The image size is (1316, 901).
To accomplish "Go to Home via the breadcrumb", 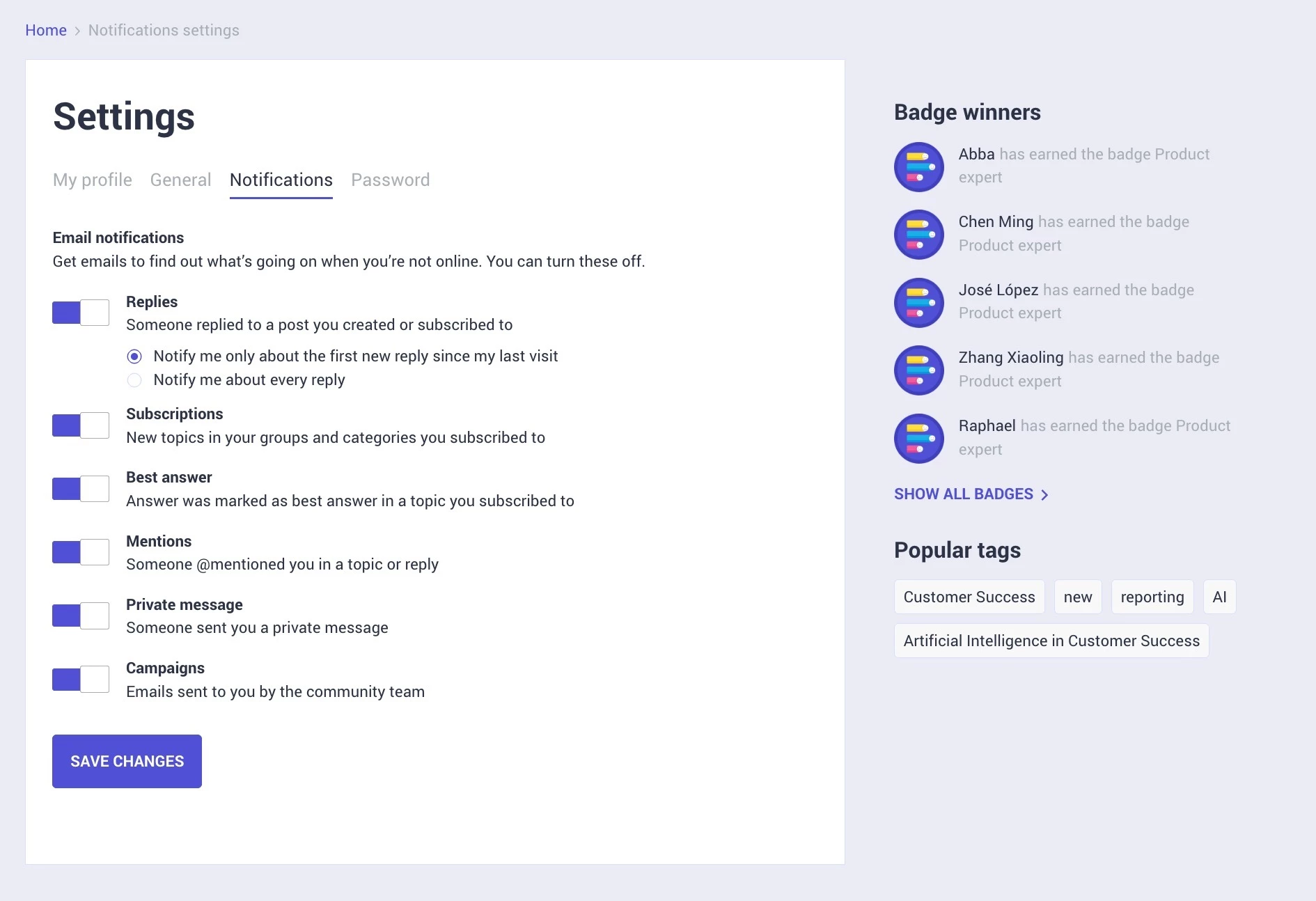I will (46, 30).
